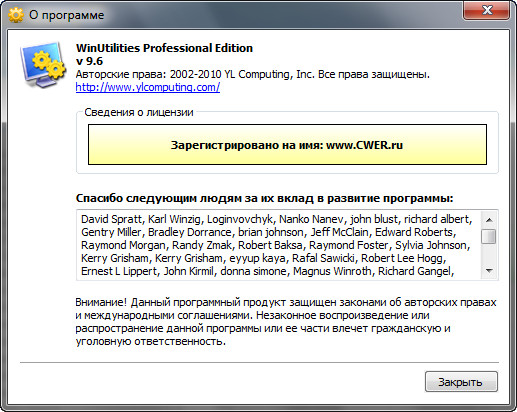Close the dialog with the red X button
Viewport: 517px width, 412px height.
pos(486,10)
